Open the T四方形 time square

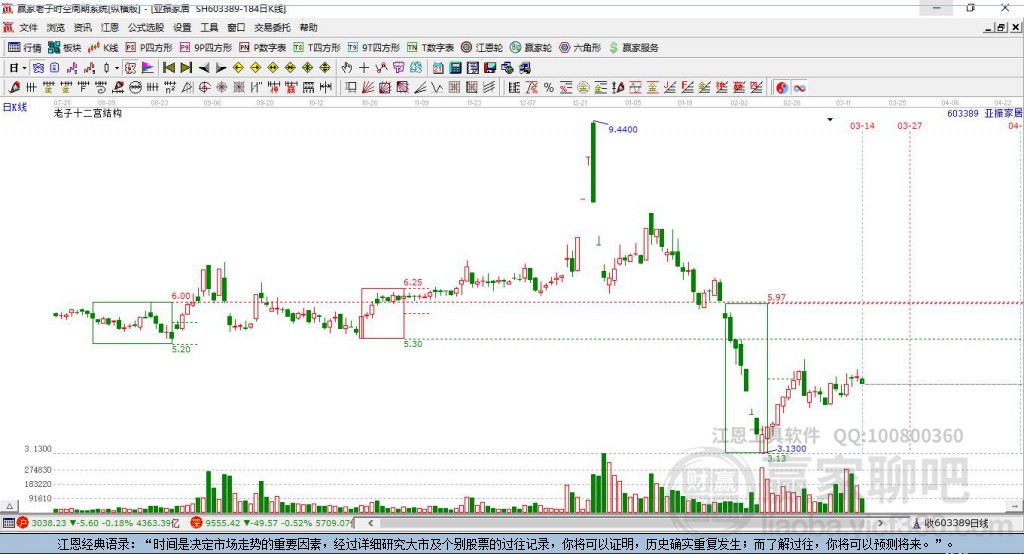coord(317,48)
